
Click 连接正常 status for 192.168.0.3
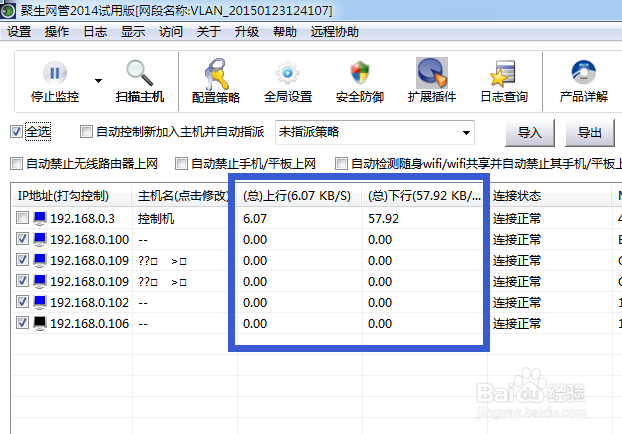coord(516,219)
